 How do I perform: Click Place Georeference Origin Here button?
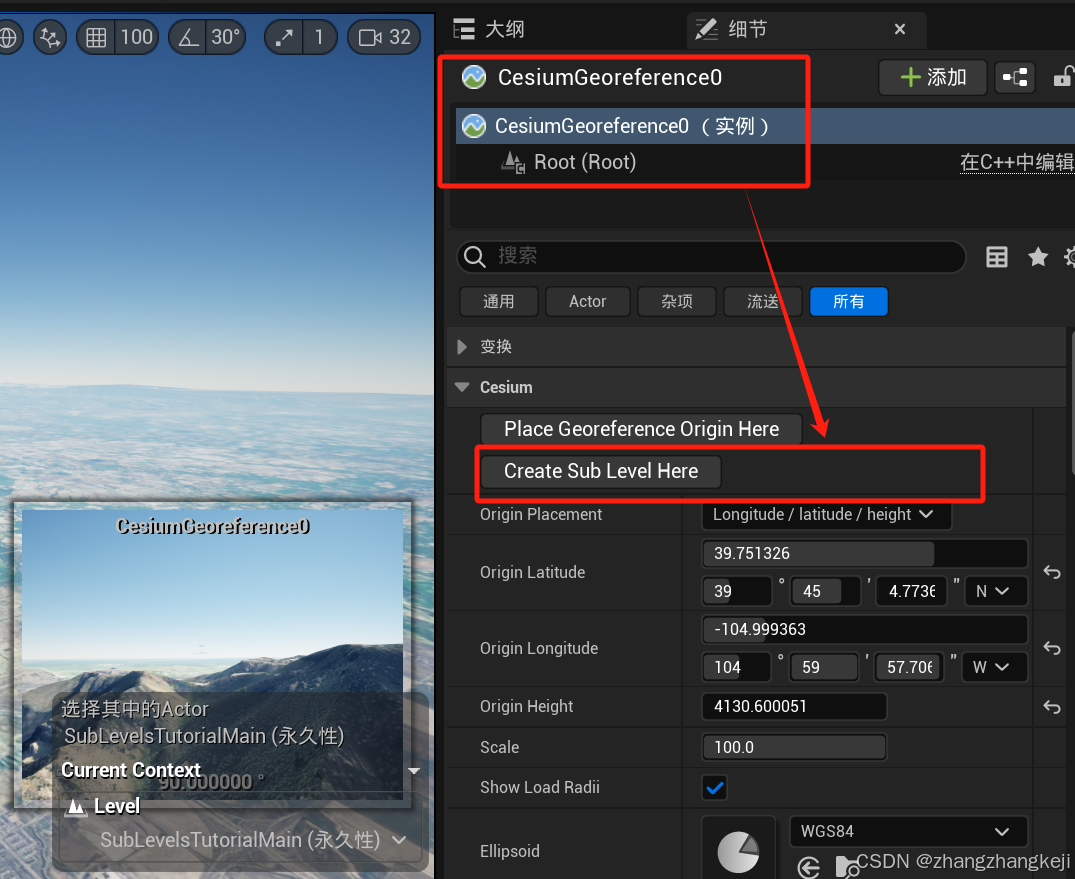click(641, 429)
